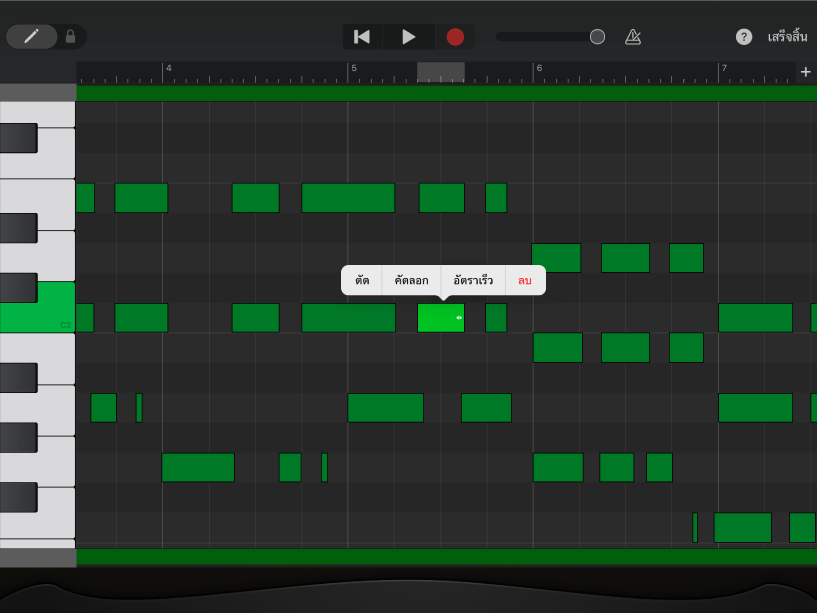Choose อัตราเร็ว from the note popup menu
819x614 pixels.
(x=473, y=280)
